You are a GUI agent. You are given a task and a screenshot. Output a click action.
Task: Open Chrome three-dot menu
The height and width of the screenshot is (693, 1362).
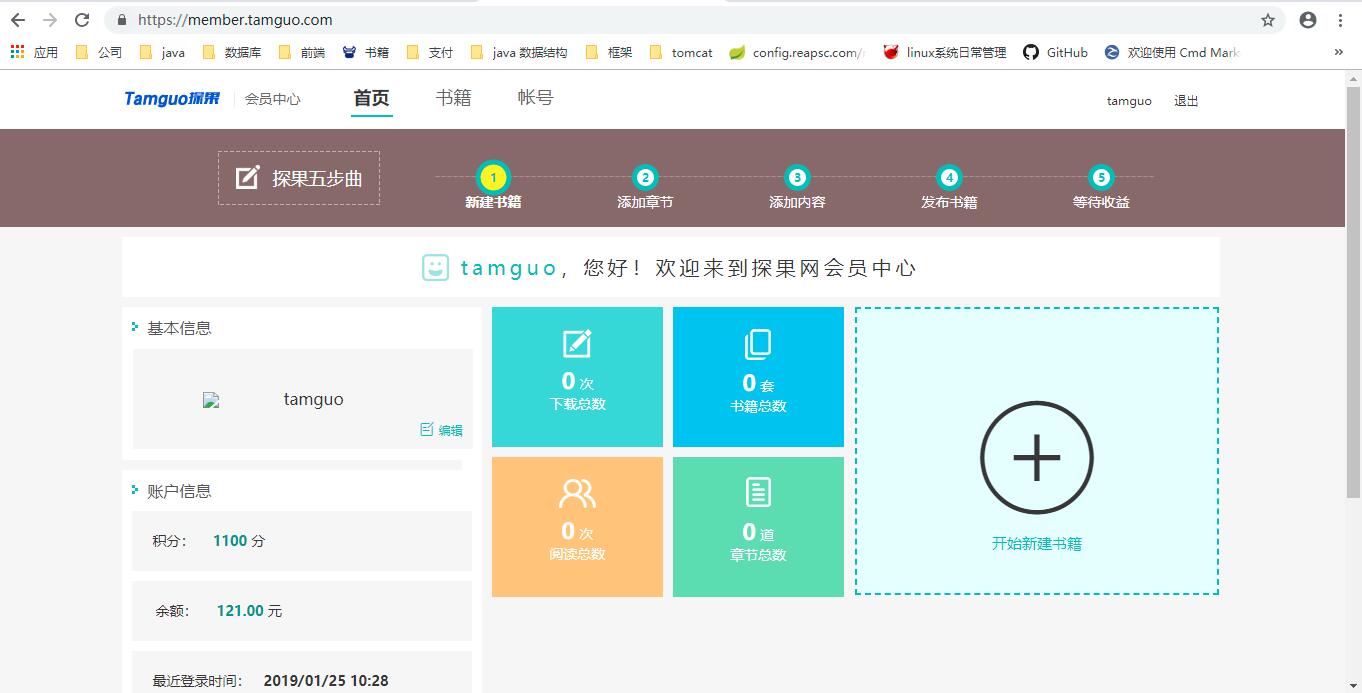click(1340, 20)
